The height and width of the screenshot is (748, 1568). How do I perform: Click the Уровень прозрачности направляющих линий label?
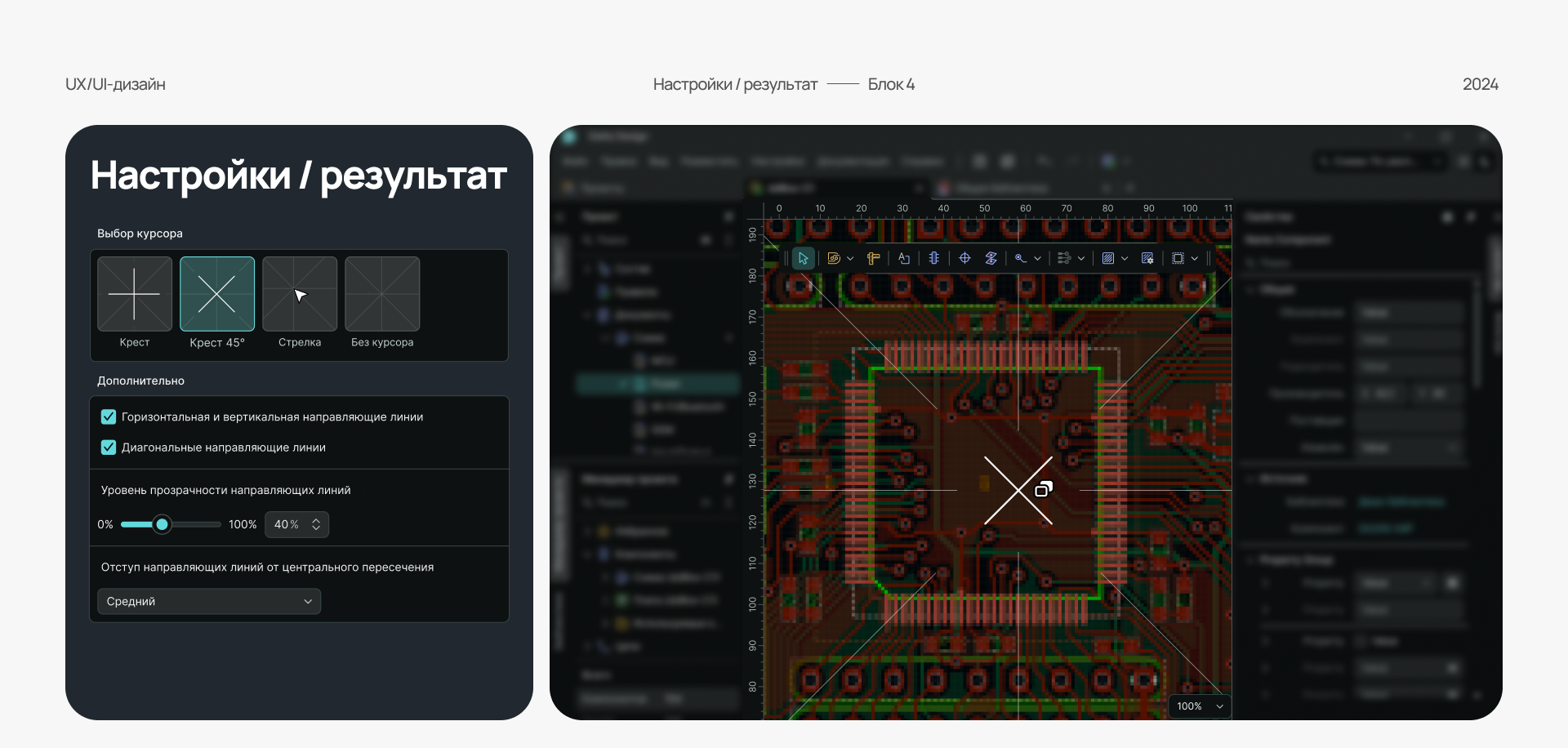coord(225,490)
